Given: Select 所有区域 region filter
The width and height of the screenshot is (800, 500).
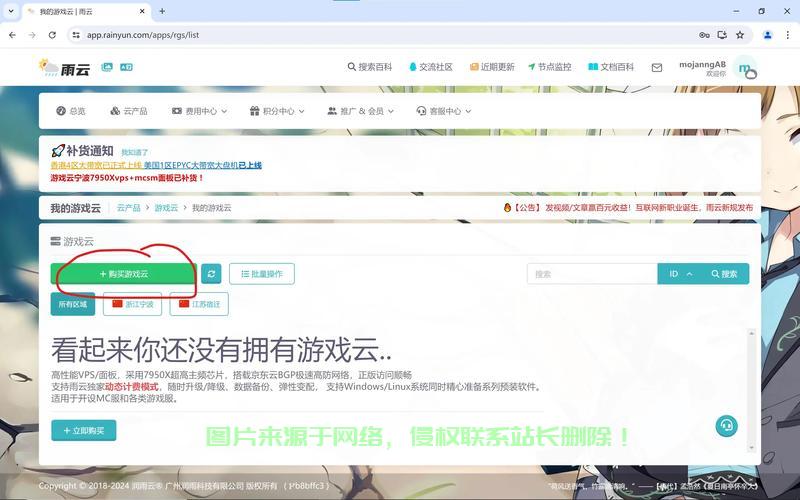Looking at the screenshot, I should click(73, 304).
